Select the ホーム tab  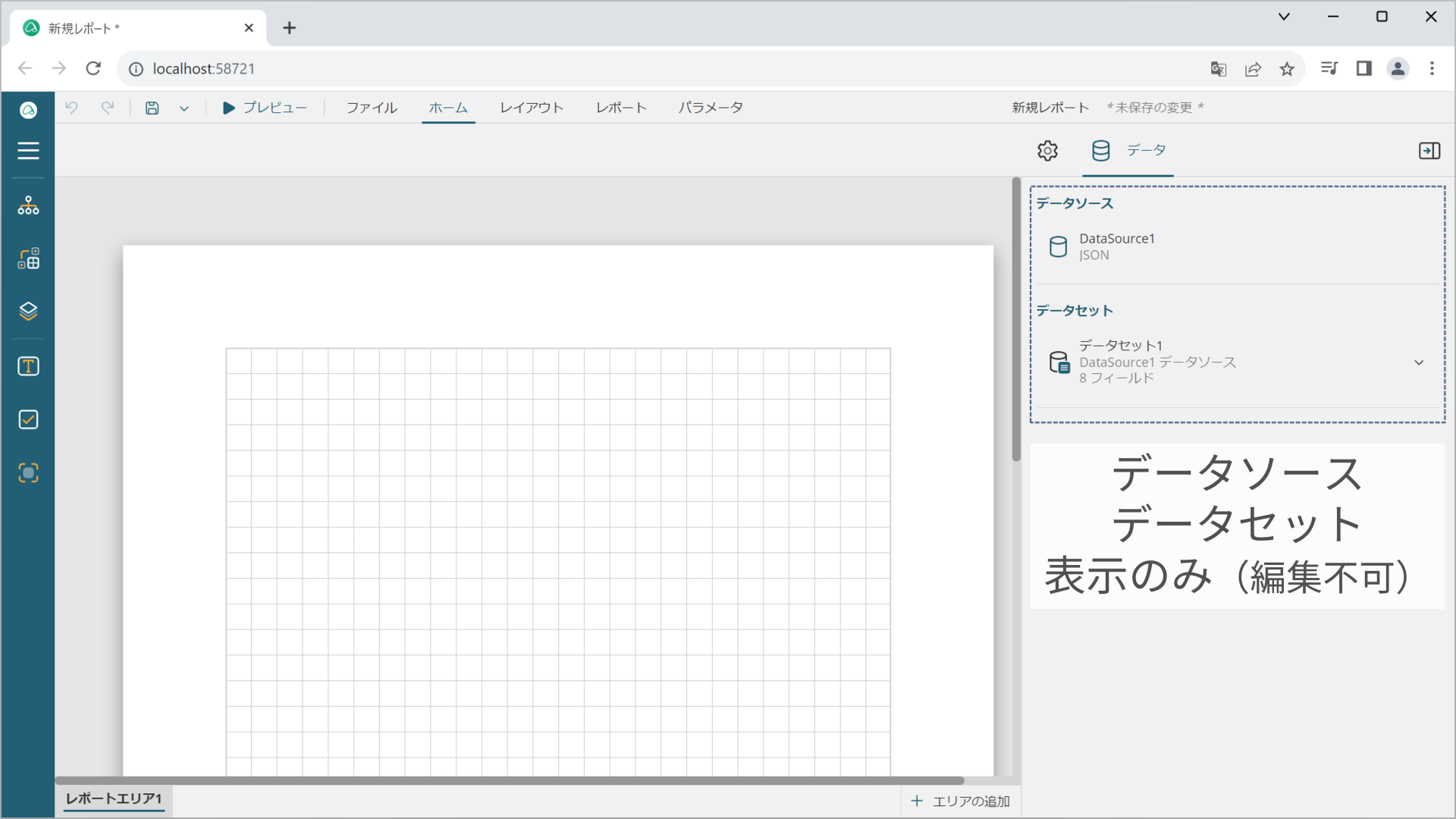pyautogui.click(x=448, y=108)
